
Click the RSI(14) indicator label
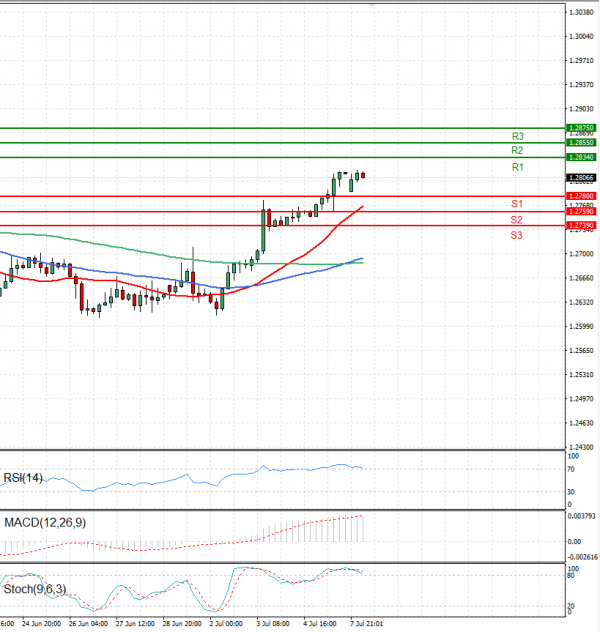point(23,478)
